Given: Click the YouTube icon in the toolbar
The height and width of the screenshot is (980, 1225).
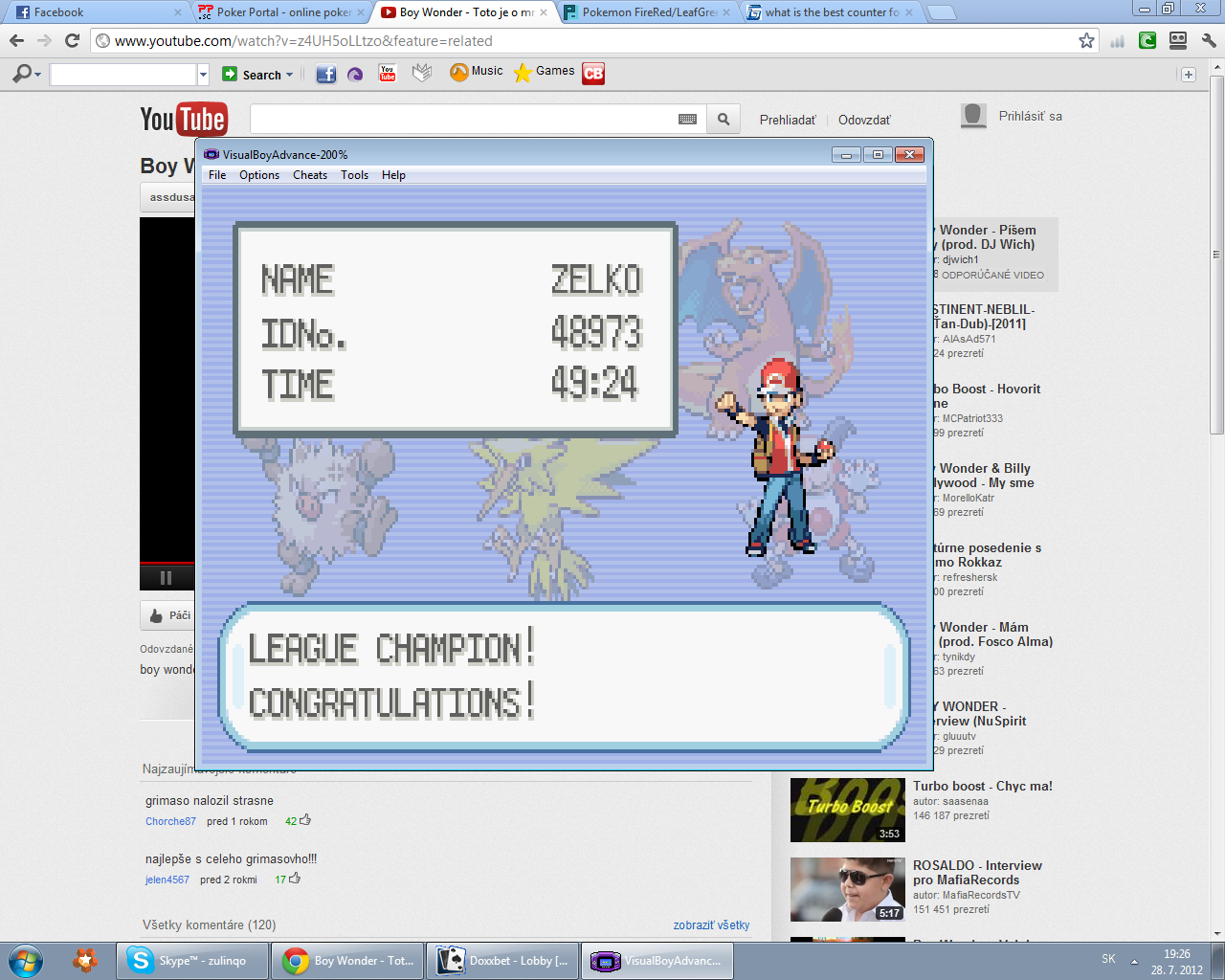Looking at the screenshot, I should pos(388,73).
